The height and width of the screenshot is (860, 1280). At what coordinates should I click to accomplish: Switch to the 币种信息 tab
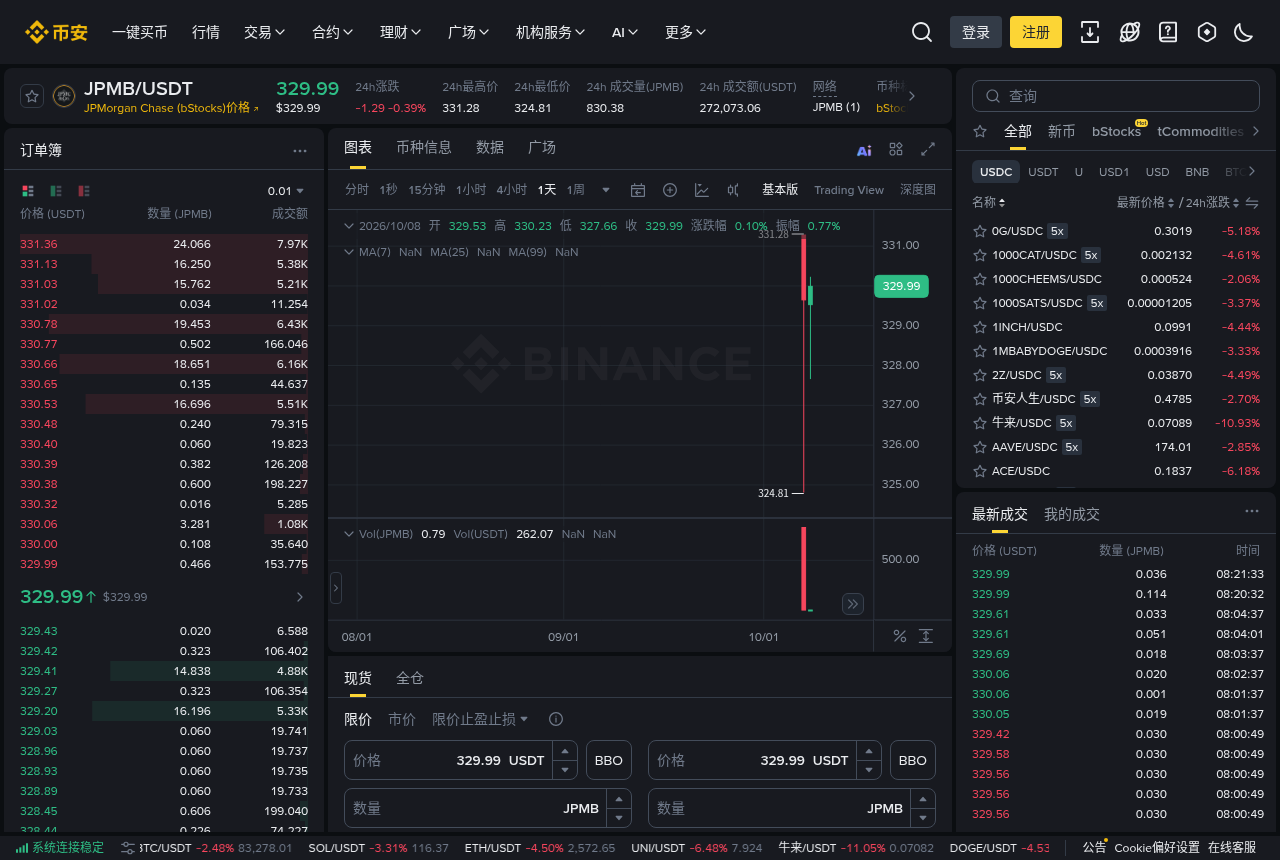[x=424, y=147]
